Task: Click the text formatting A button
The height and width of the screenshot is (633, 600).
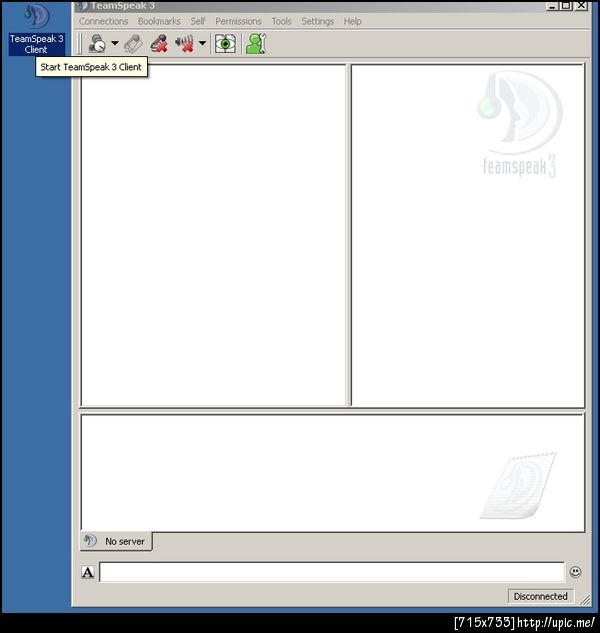Action: point(88,572)
